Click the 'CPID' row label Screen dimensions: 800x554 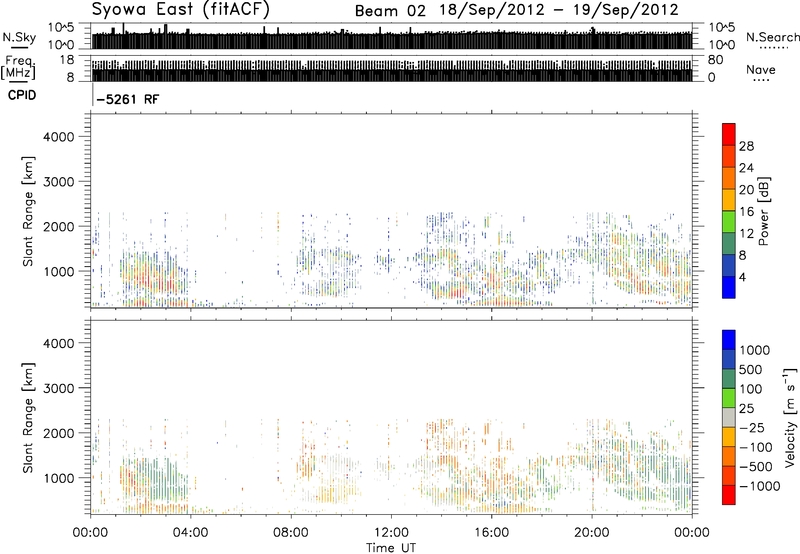click(22, 95)
